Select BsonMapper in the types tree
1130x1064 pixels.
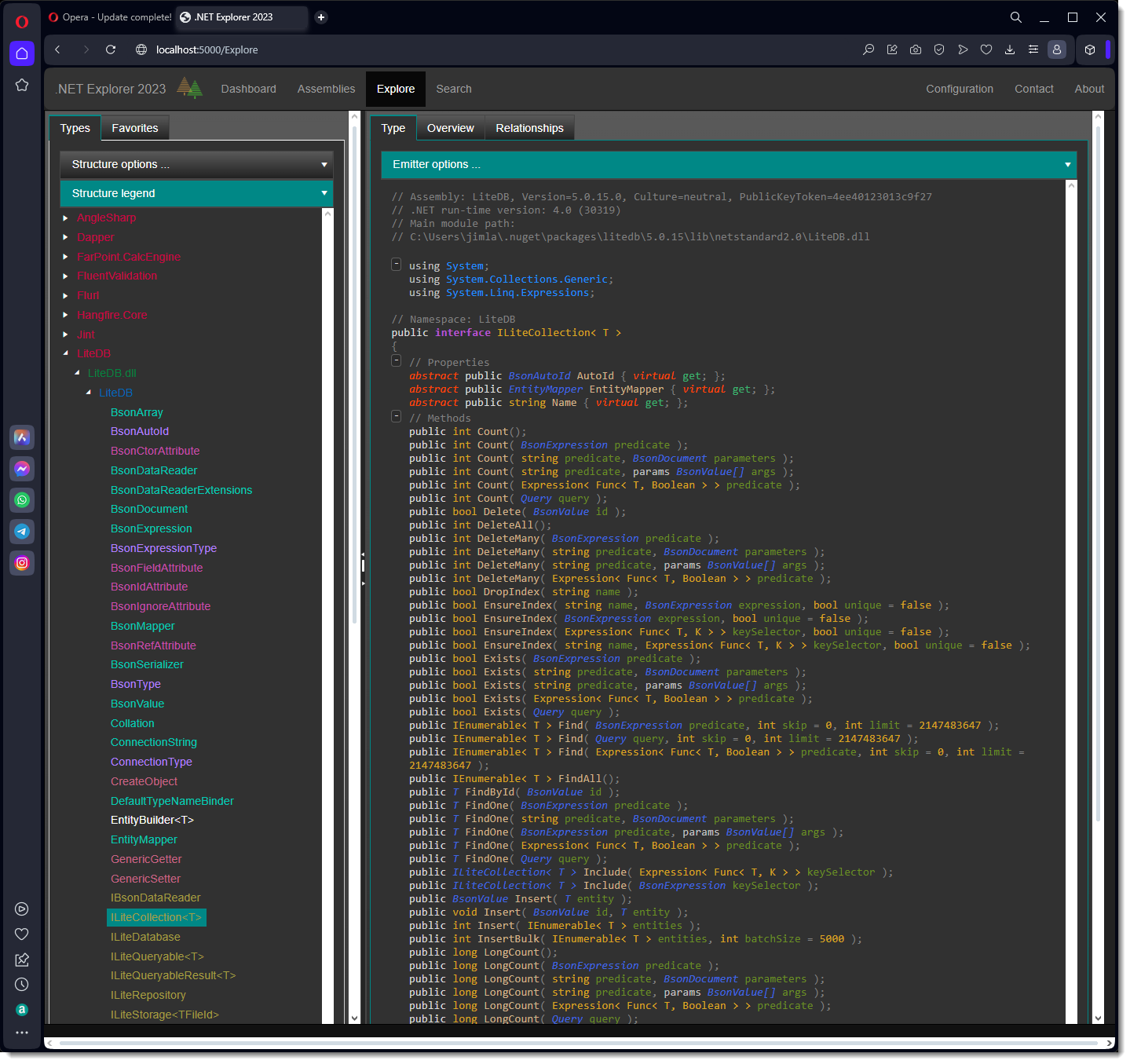point(143,626)
